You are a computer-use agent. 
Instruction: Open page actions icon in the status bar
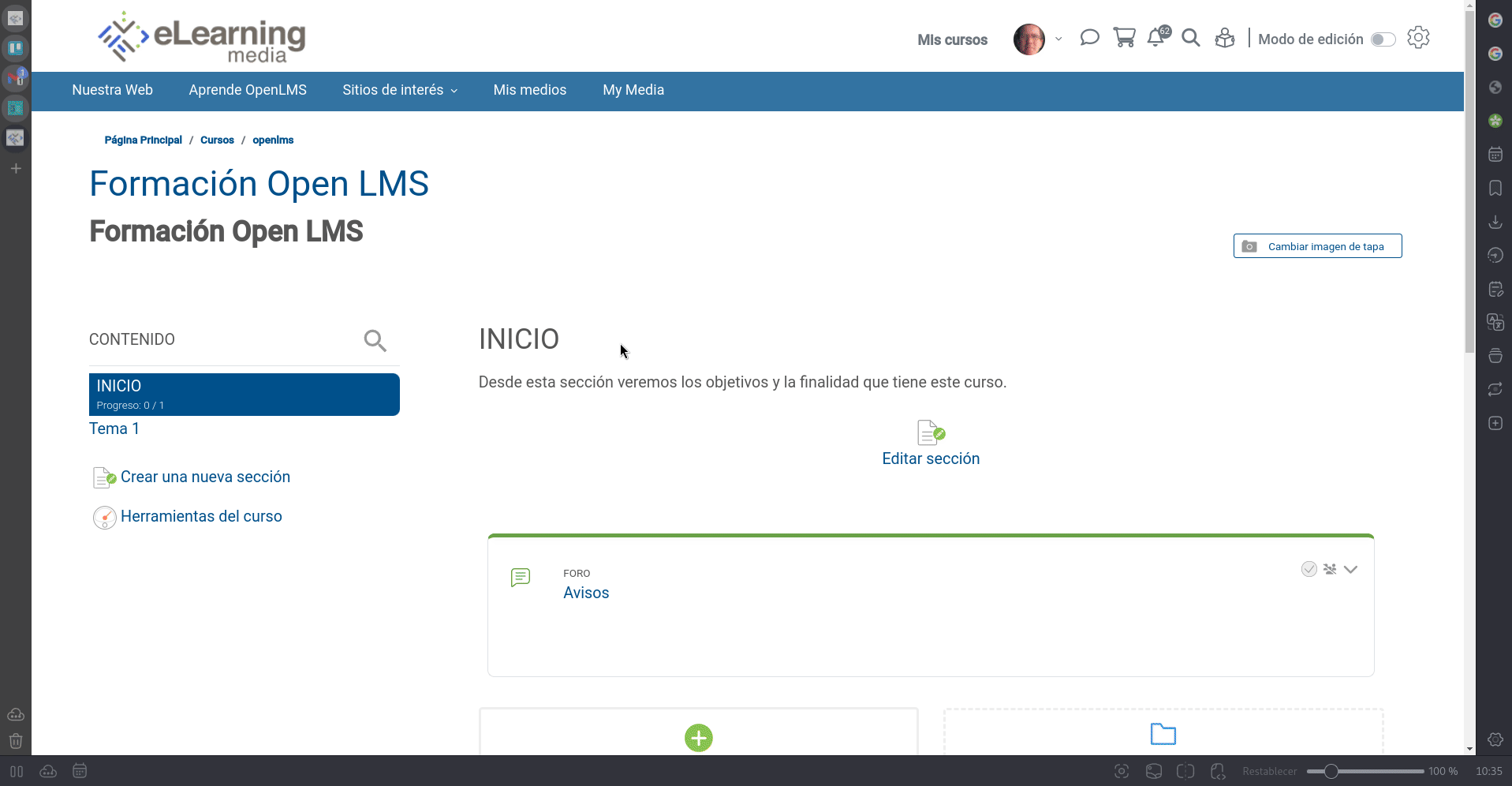pyautogui.click(x=1218, y=771)
